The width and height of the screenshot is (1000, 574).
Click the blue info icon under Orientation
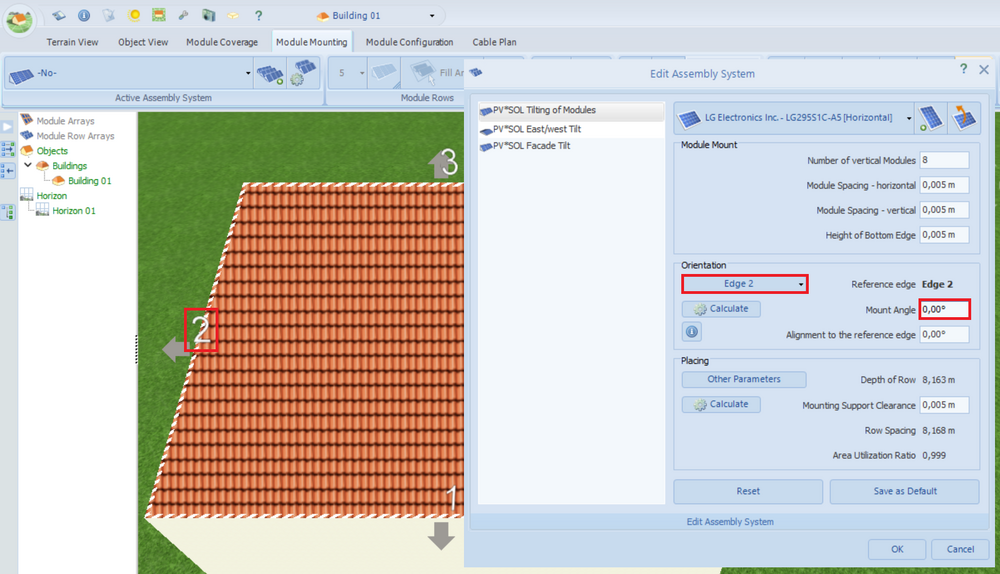click(x=691, y=332)
